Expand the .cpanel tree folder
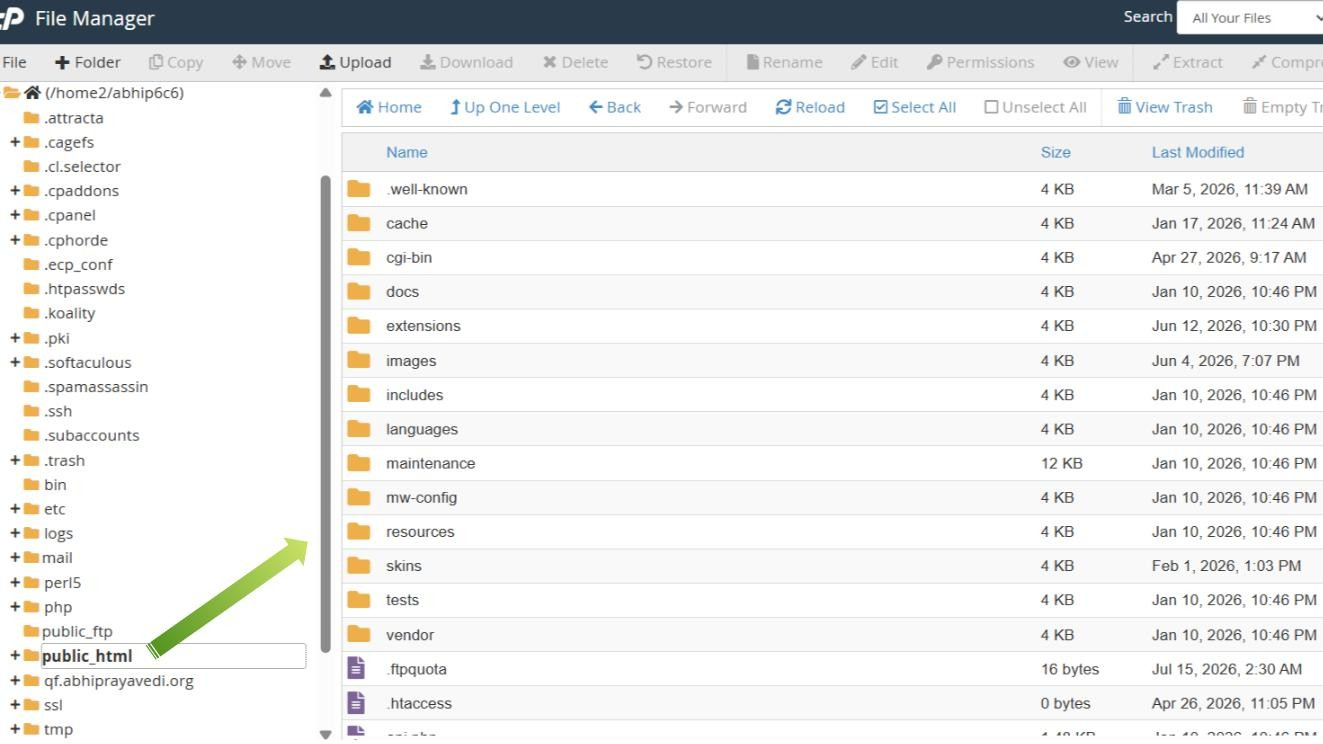Screen dimensions: 1323x744 [15, 215]
